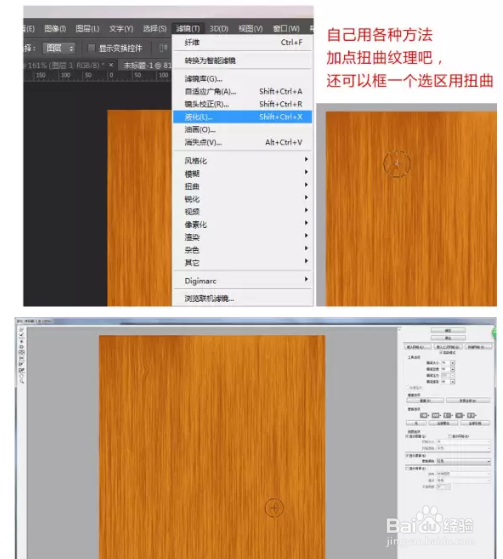
Task: Choose 滤镜库(G)... from the filter menu
Action: click(x=242, y=79)
